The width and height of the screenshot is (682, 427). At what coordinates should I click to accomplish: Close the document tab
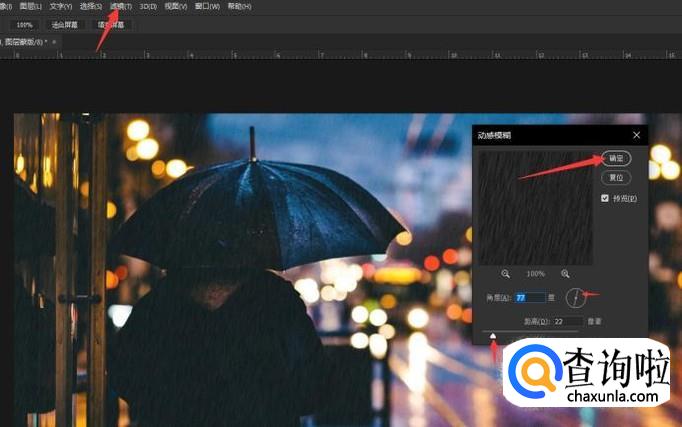56,42
